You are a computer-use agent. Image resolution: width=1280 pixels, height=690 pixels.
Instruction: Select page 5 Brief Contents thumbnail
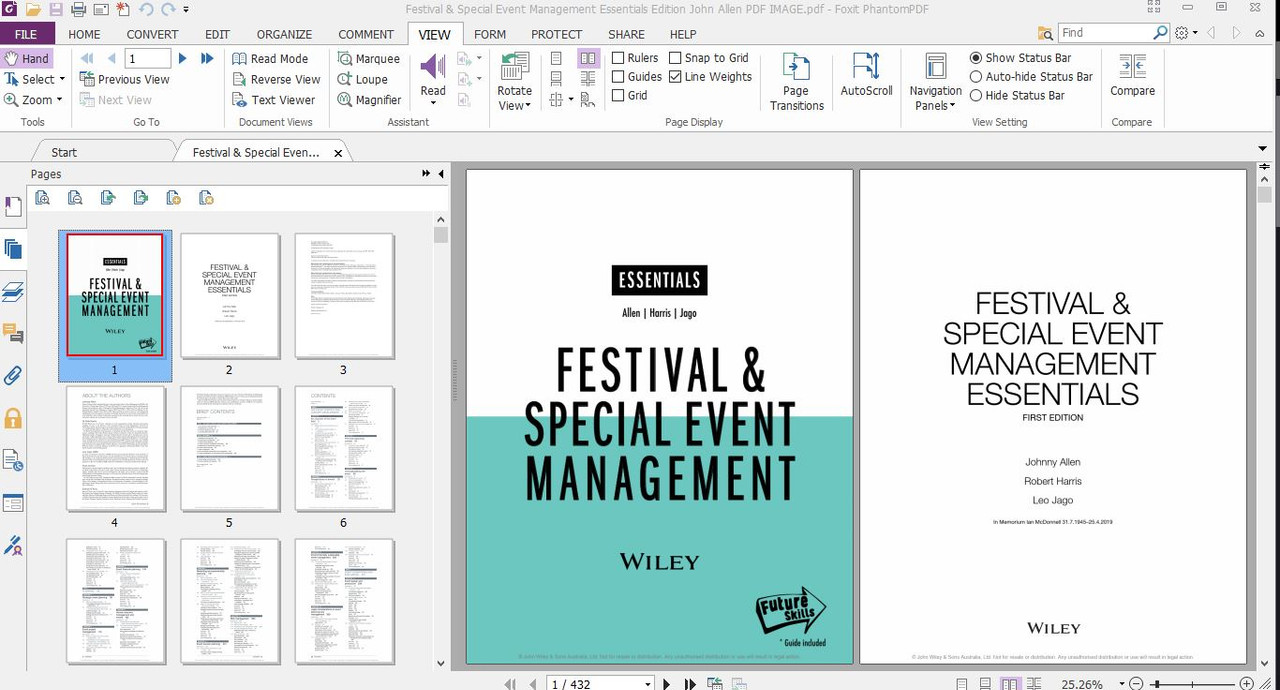tap(229, 449)
